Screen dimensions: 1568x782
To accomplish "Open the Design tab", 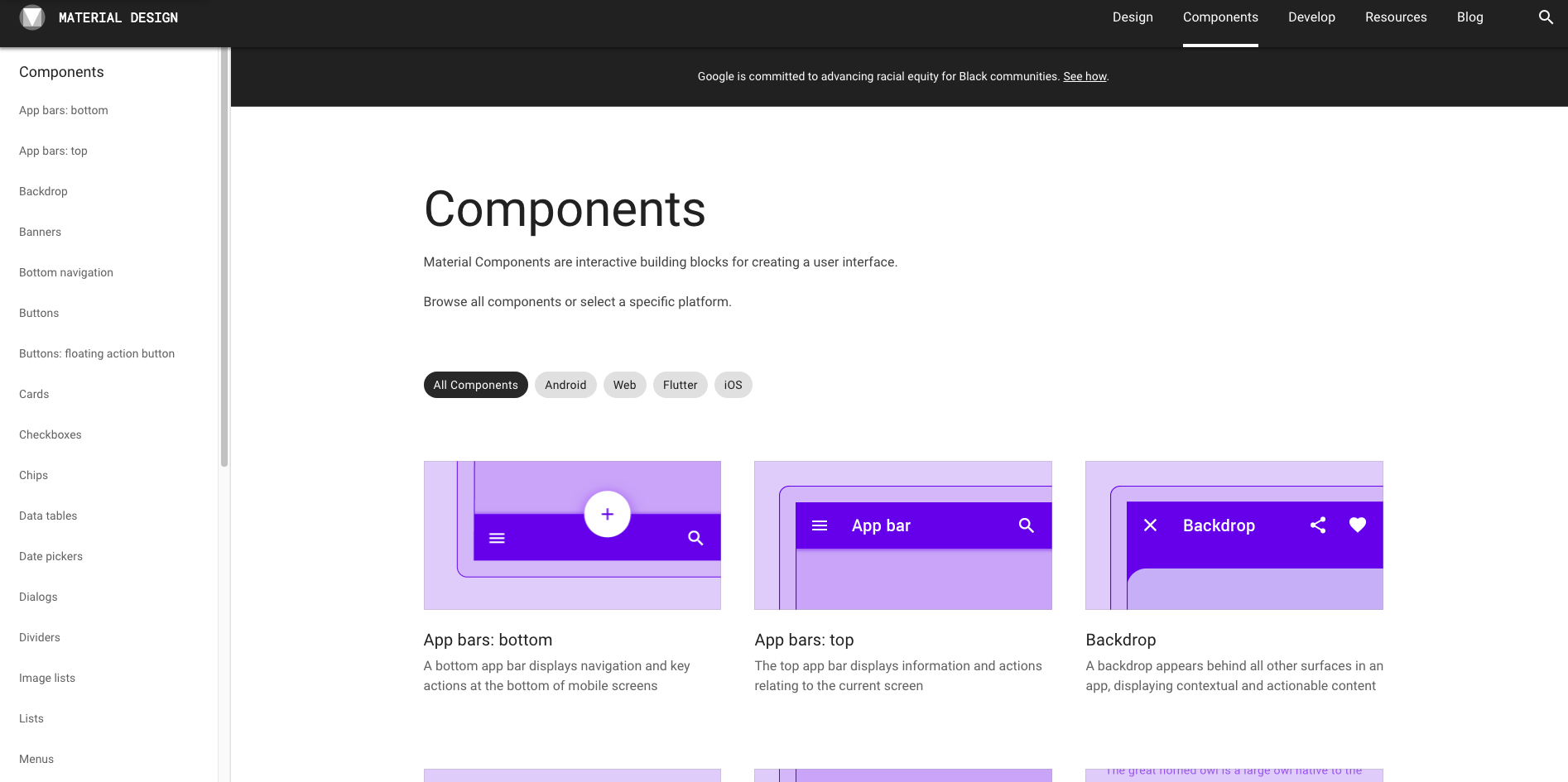I will click(1133, 17).
